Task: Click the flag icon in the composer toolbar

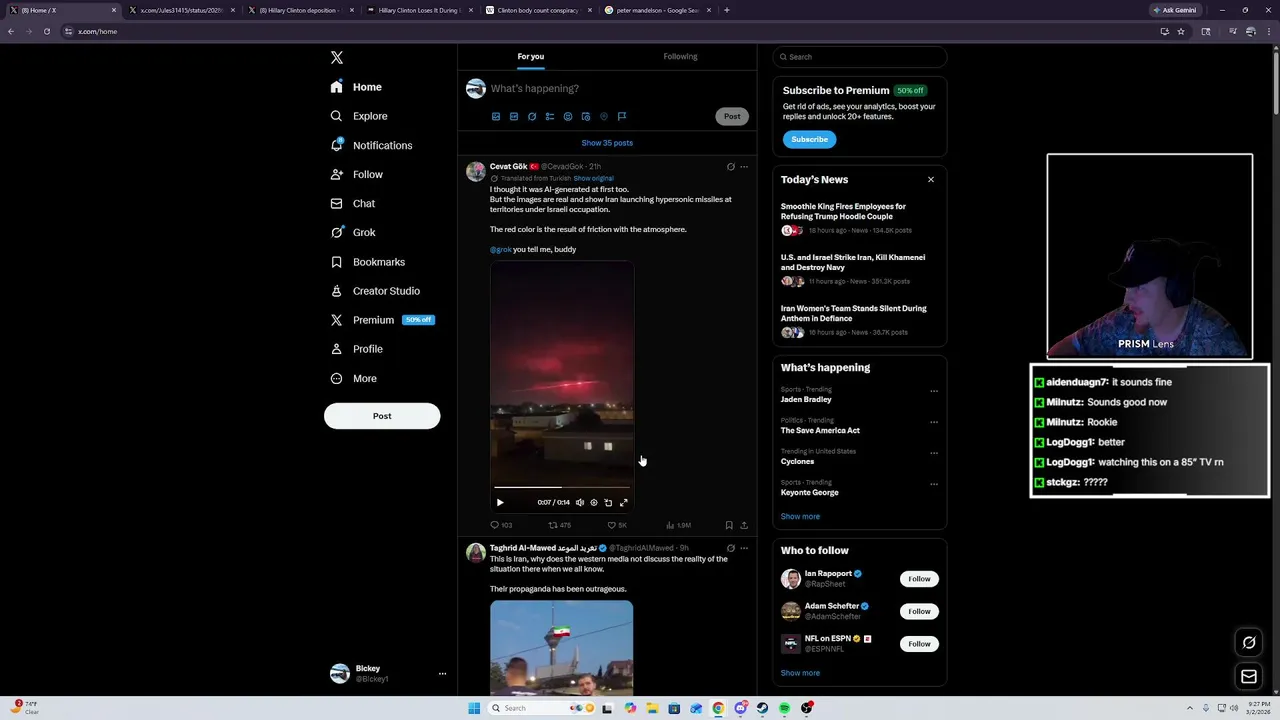Action: [622, 116]
